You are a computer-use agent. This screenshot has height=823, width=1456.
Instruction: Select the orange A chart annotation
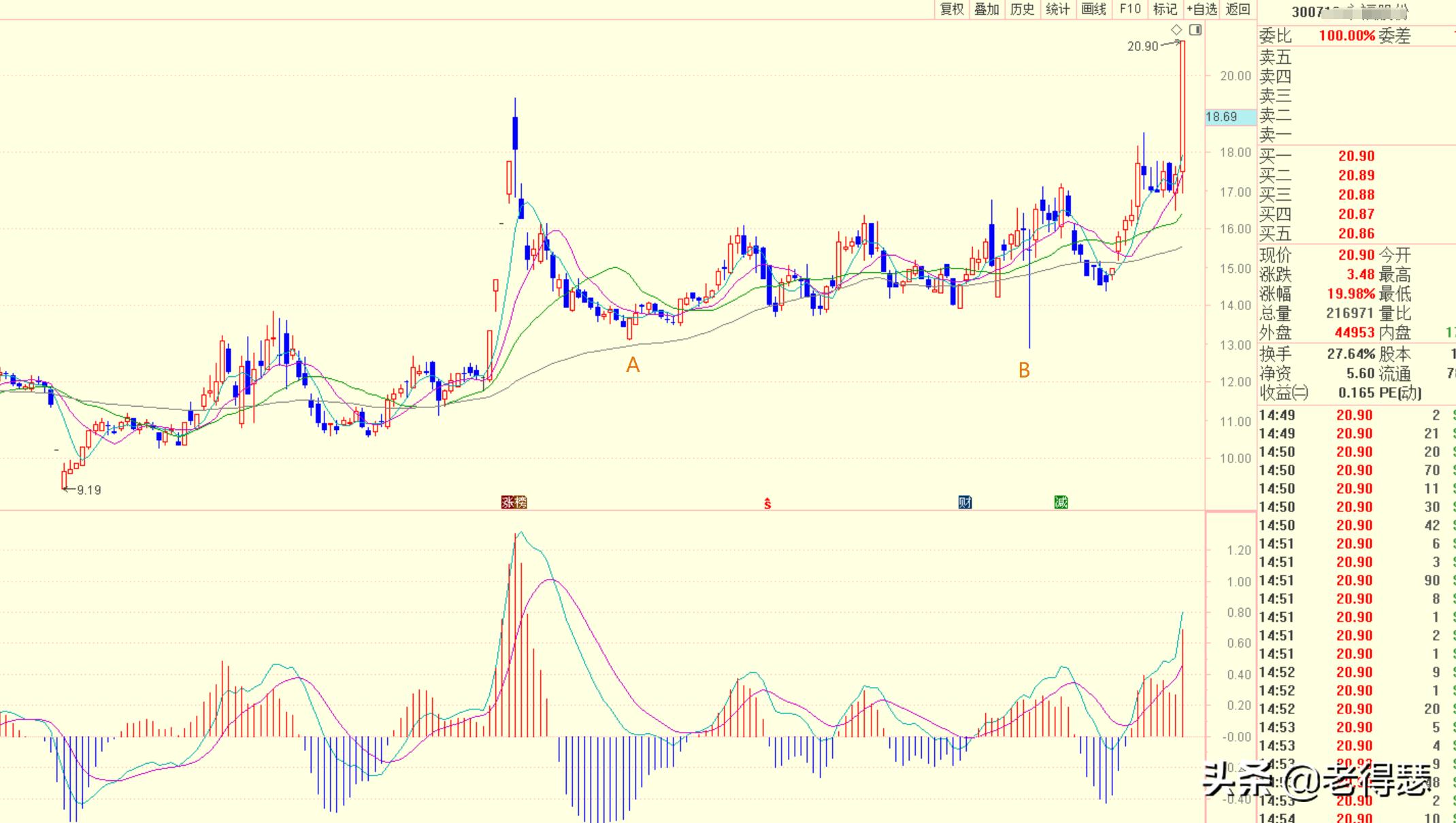pyautogui.click(x=633, y=365)
